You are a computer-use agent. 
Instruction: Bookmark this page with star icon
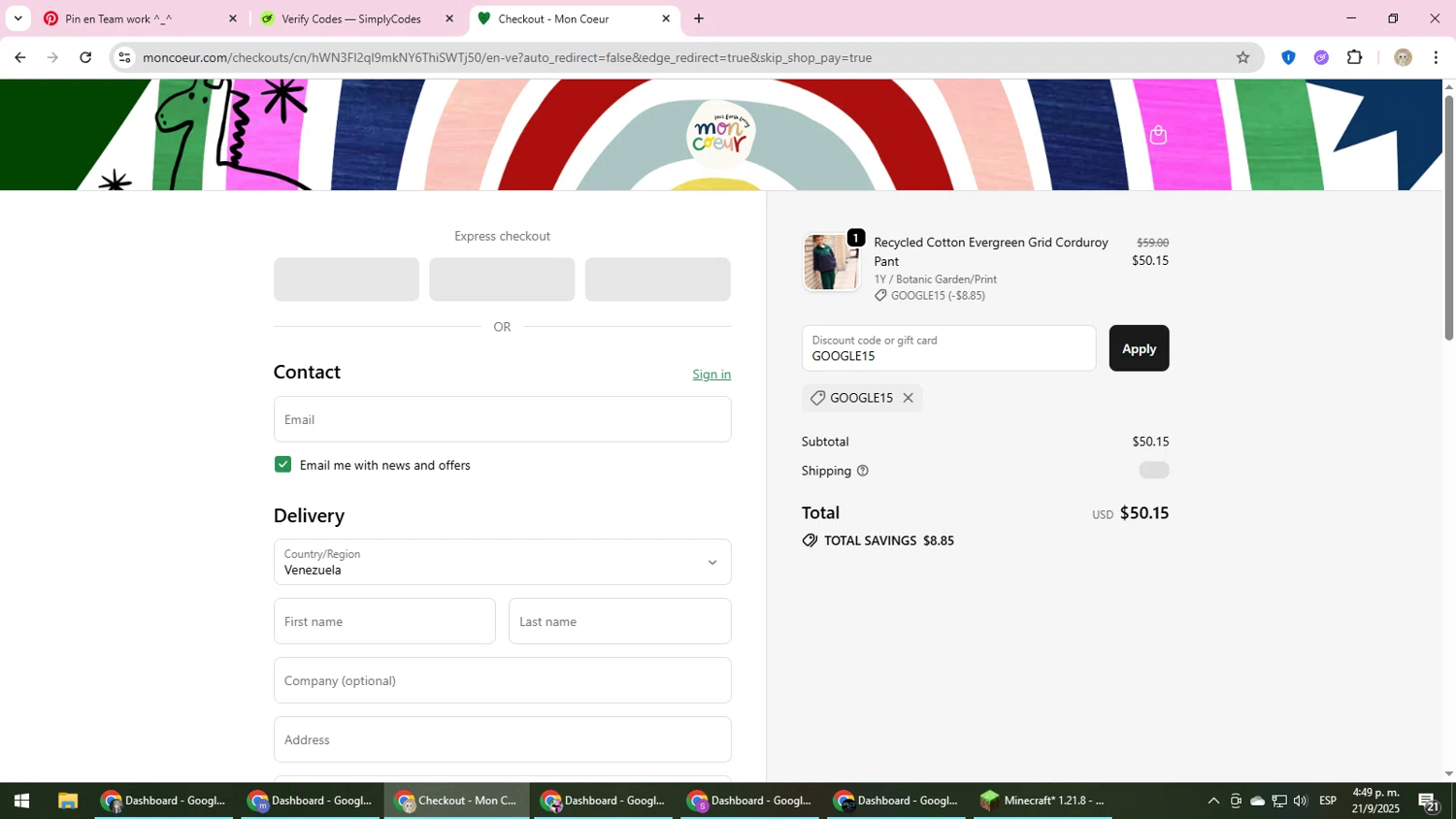coord(1242,57)
